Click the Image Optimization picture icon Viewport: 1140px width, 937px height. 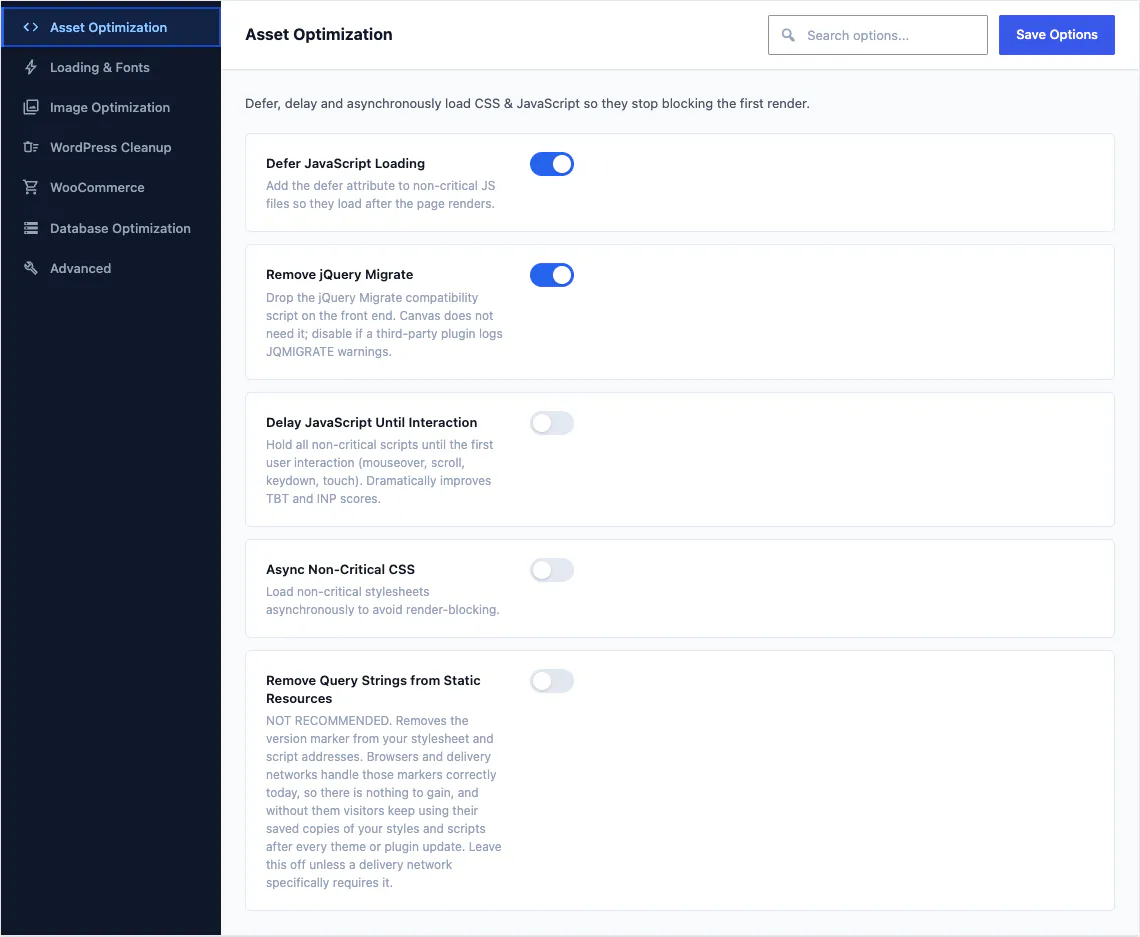31,107
